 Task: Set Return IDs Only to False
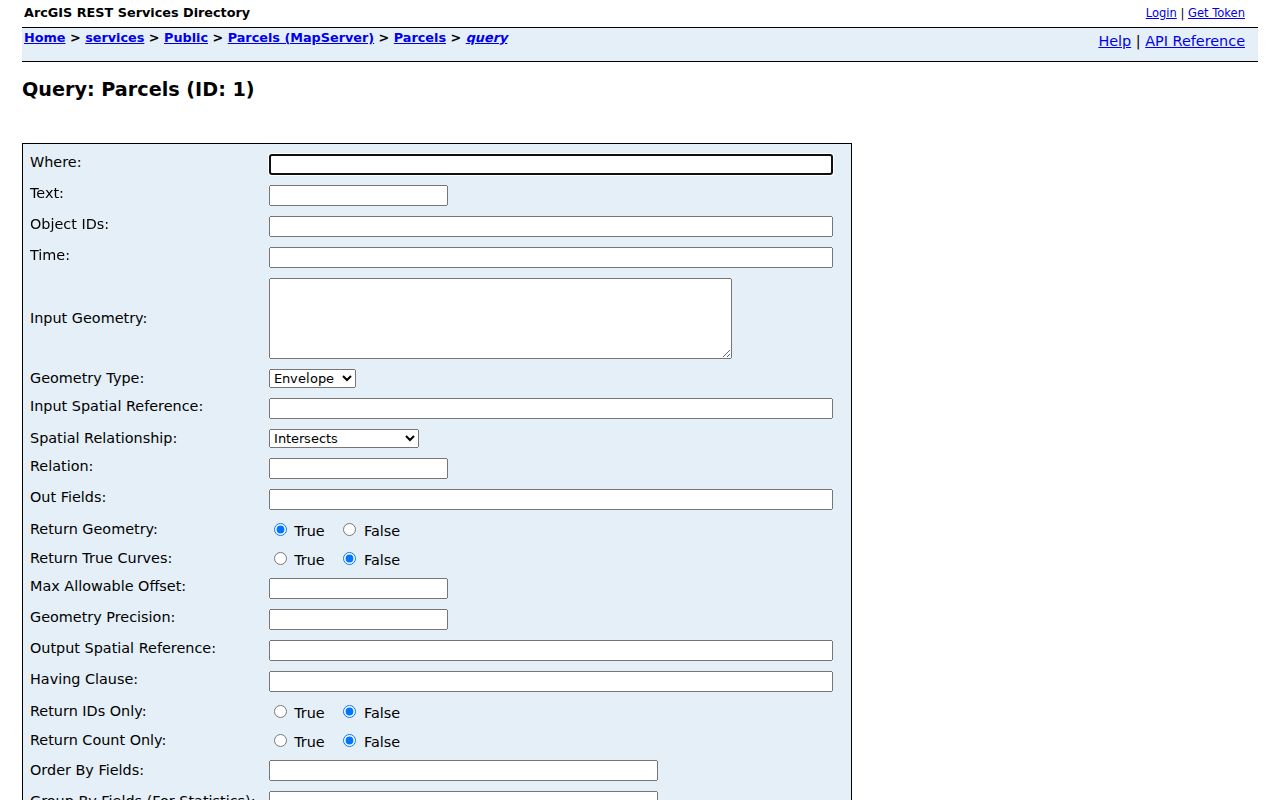point(349,712)
